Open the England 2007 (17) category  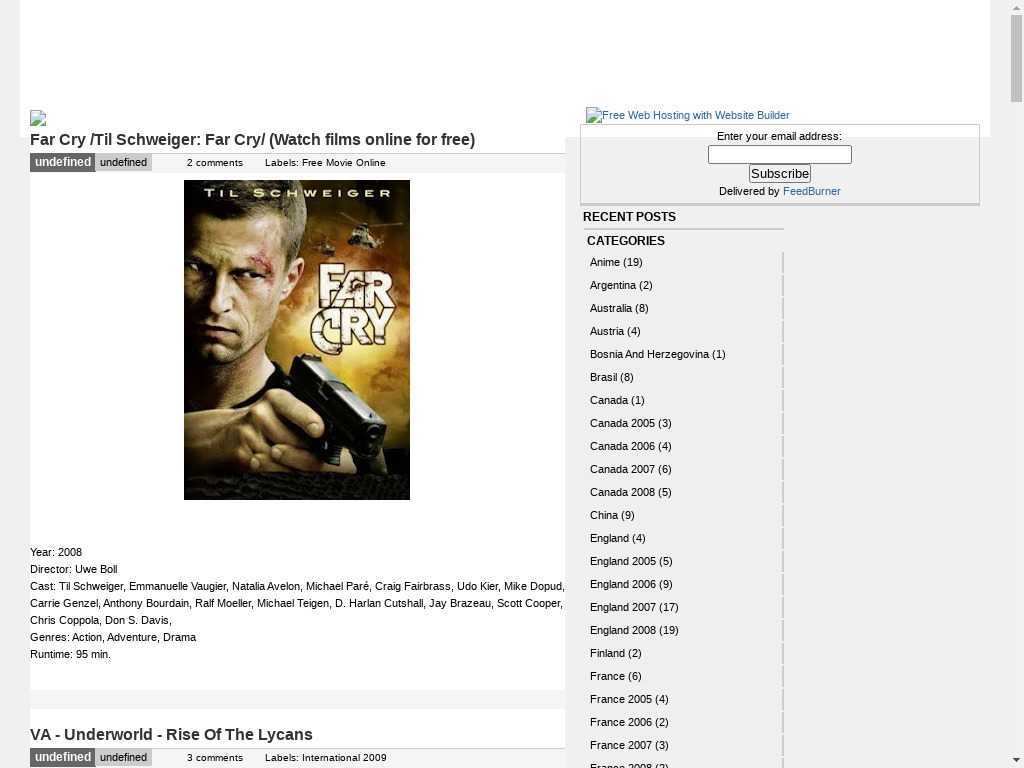[x=634, y=607]
